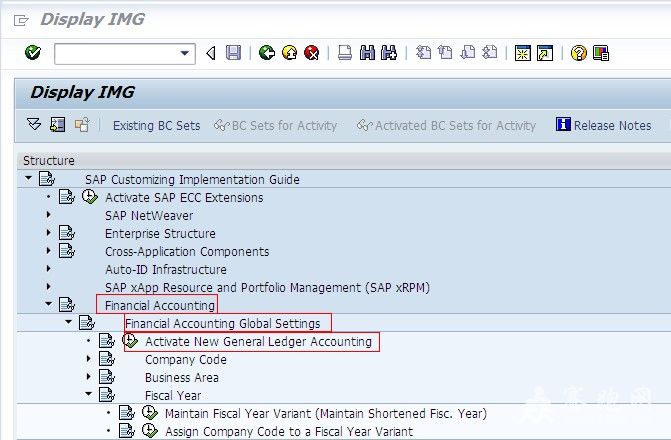Go to Next Page icon
Screen dimensions: 671x440
pyautogui.click(x=468, y=53)
